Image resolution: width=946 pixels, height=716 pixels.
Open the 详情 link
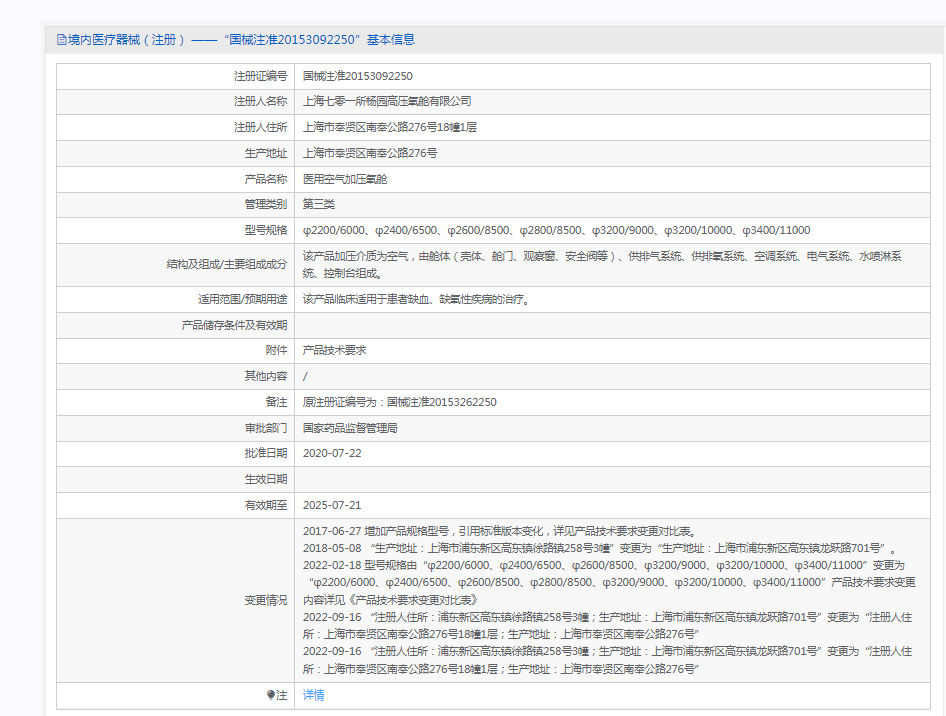click(313, 695)
